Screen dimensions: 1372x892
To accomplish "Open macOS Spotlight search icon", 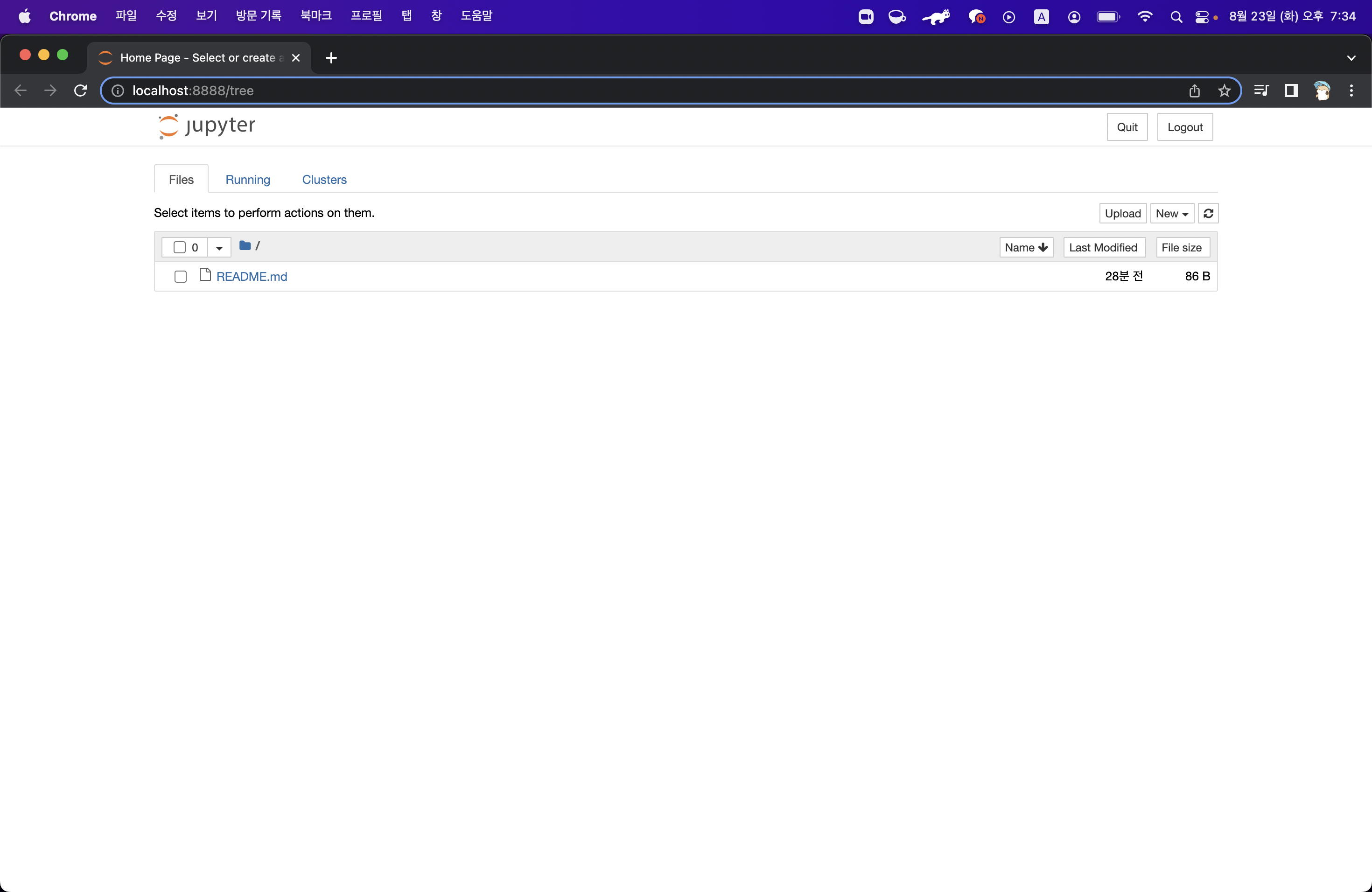I will [1176, 17].
